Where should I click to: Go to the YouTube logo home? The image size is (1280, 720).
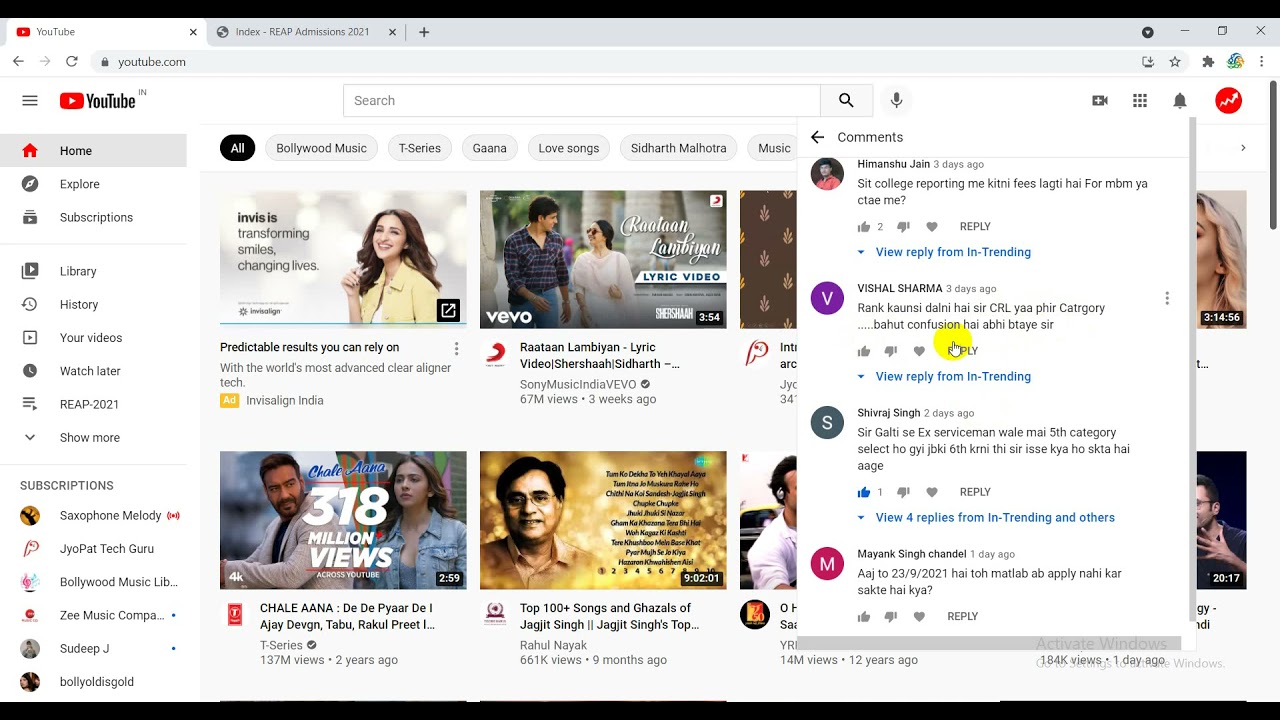pos(98,100)
